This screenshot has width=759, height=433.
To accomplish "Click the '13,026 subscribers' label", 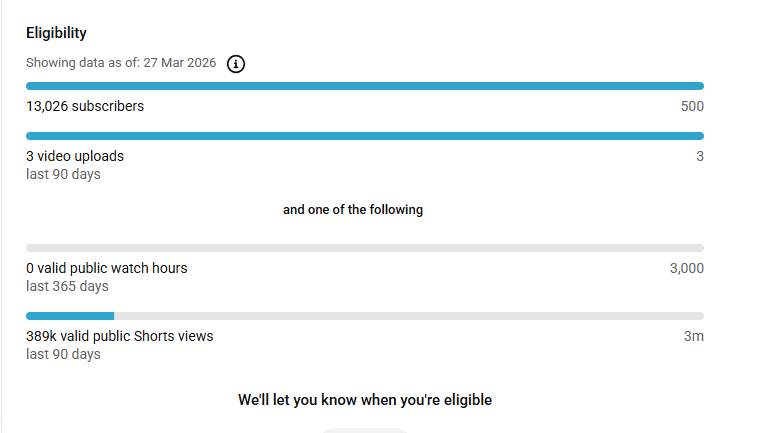I will 85,106.
